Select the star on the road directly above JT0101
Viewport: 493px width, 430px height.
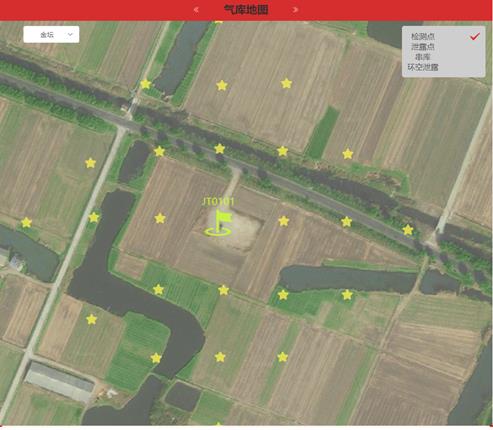tap(220, 149)
